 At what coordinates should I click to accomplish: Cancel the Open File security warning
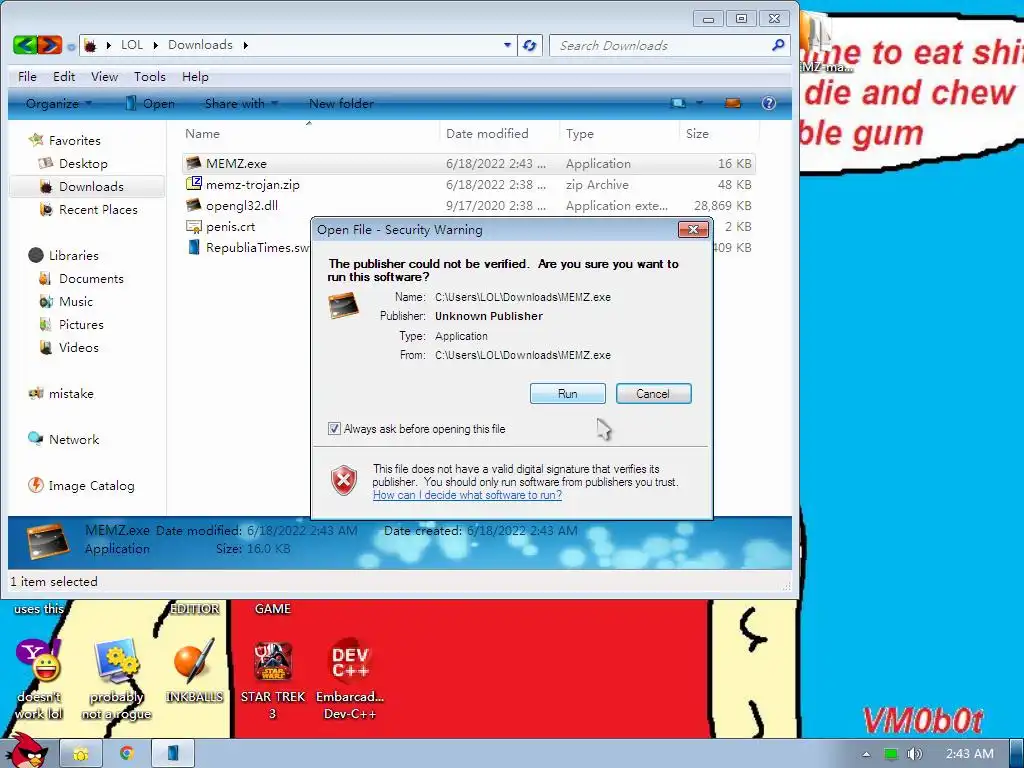point(653,394)
